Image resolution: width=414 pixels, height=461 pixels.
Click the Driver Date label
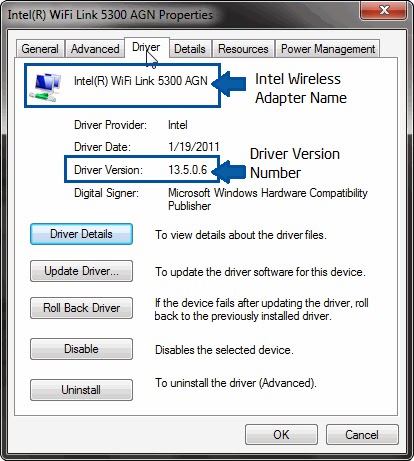point(102,147)
